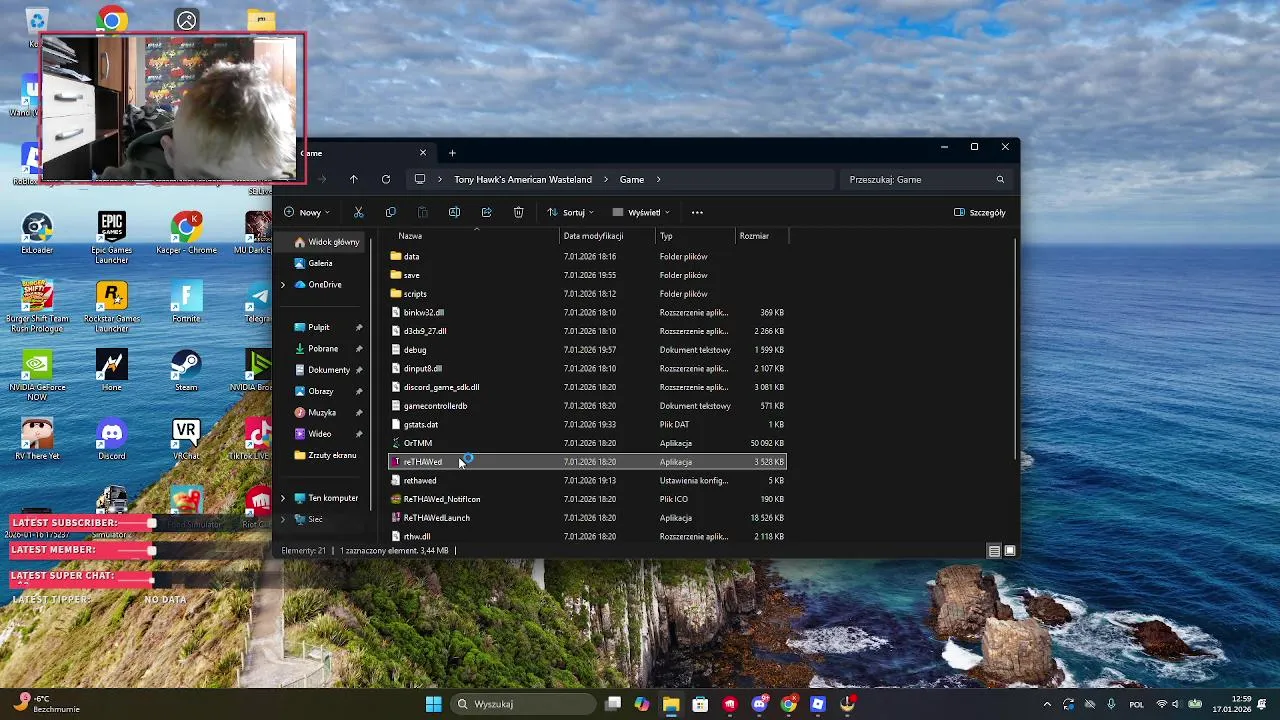The height and width of the screenshot is (720, 1280).
Task: Click in Przeszukaj: Game search field
Action: click(925, 179)
